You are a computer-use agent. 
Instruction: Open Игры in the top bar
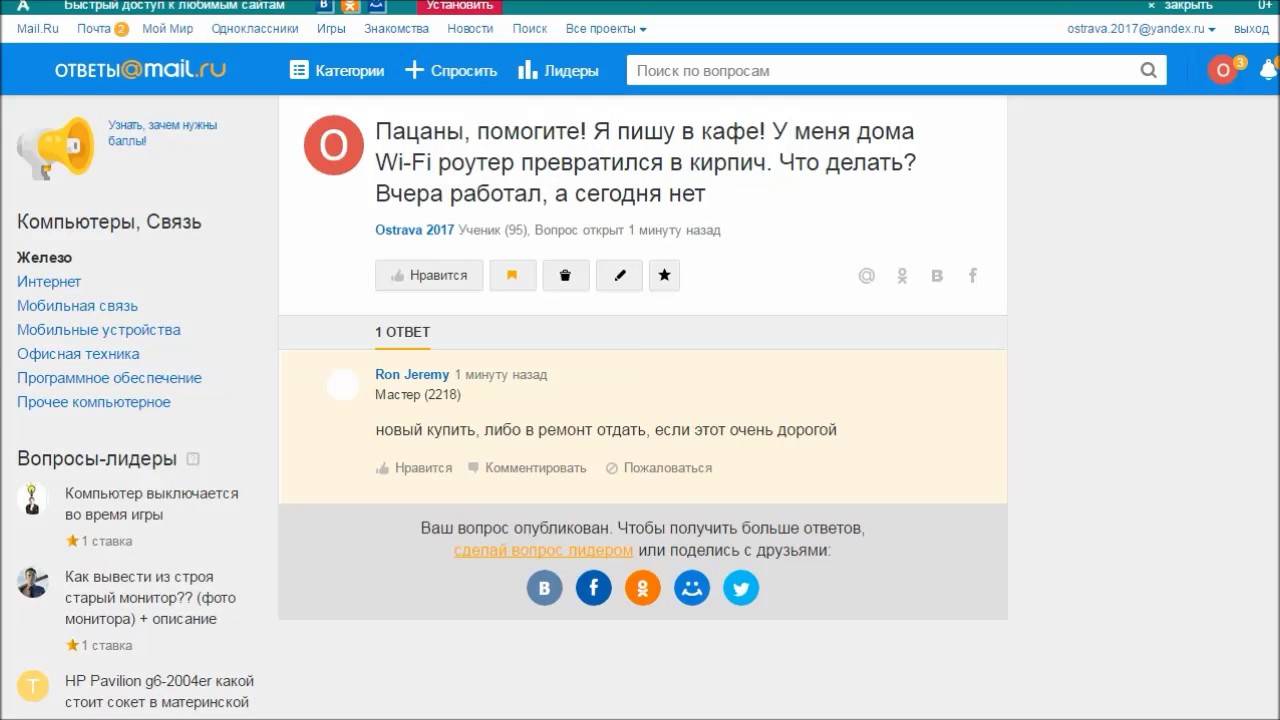[x=331, y=29]
